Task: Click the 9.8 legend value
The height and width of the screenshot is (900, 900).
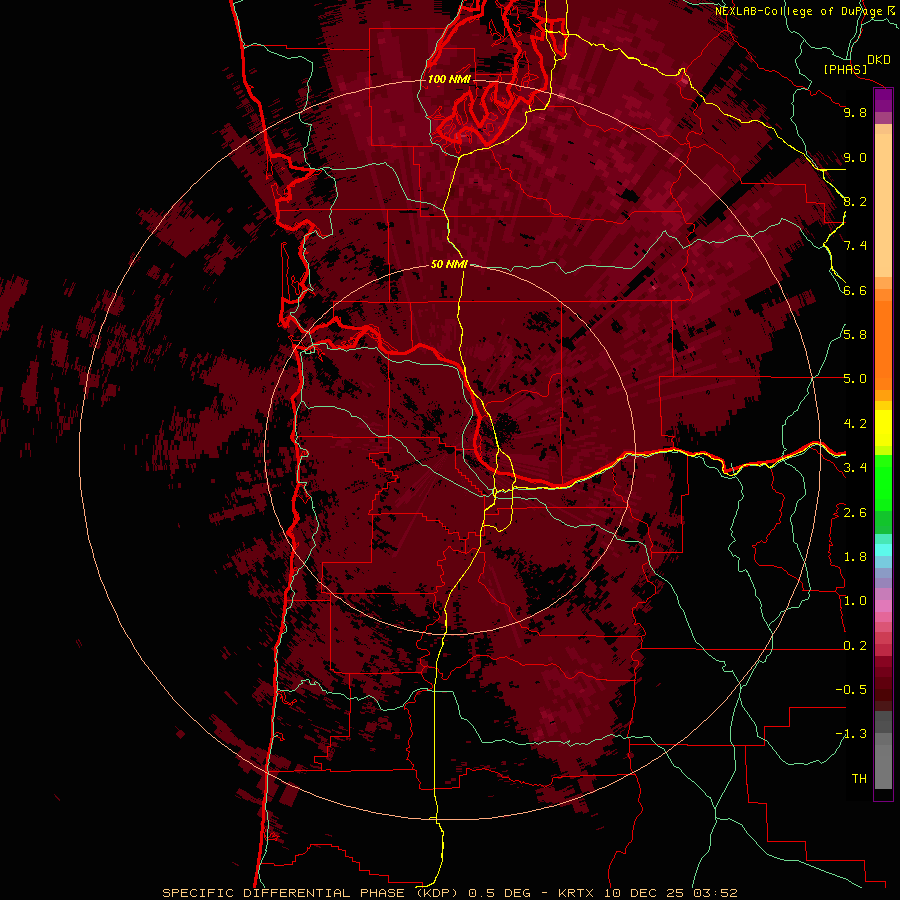Action: 855,113
